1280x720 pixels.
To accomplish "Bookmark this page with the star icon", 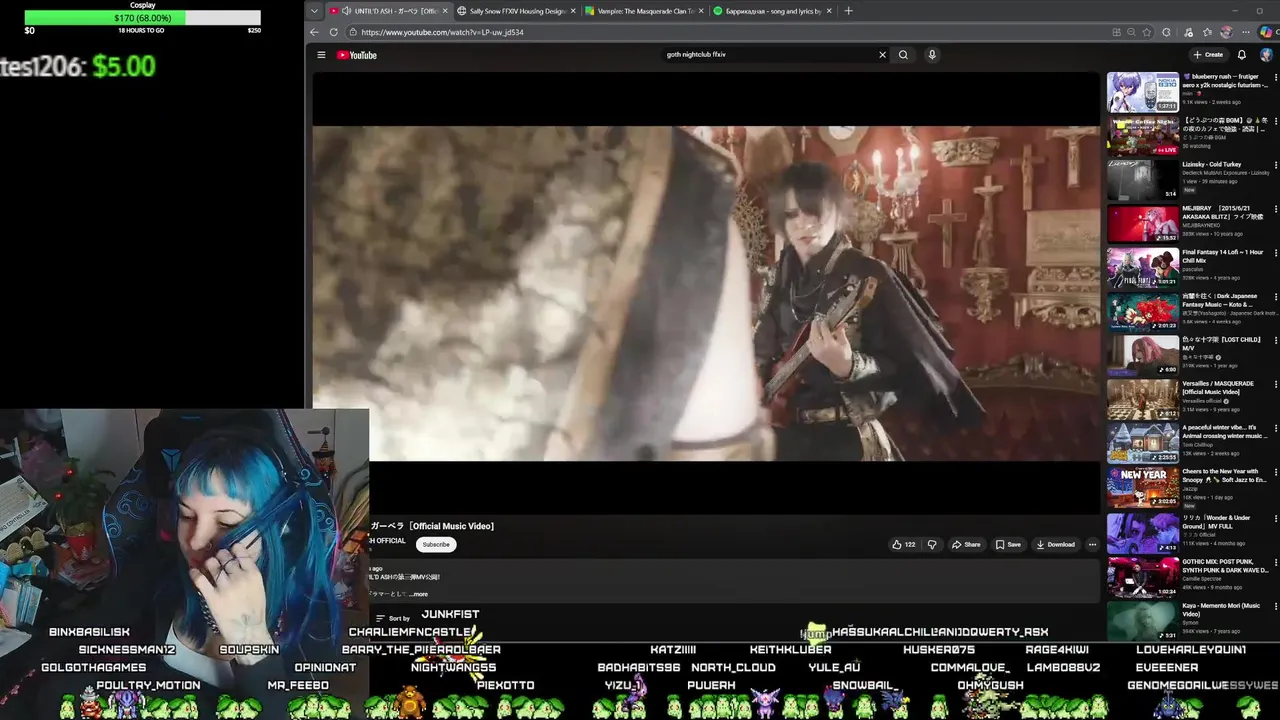I will [x=1147, y=32].
